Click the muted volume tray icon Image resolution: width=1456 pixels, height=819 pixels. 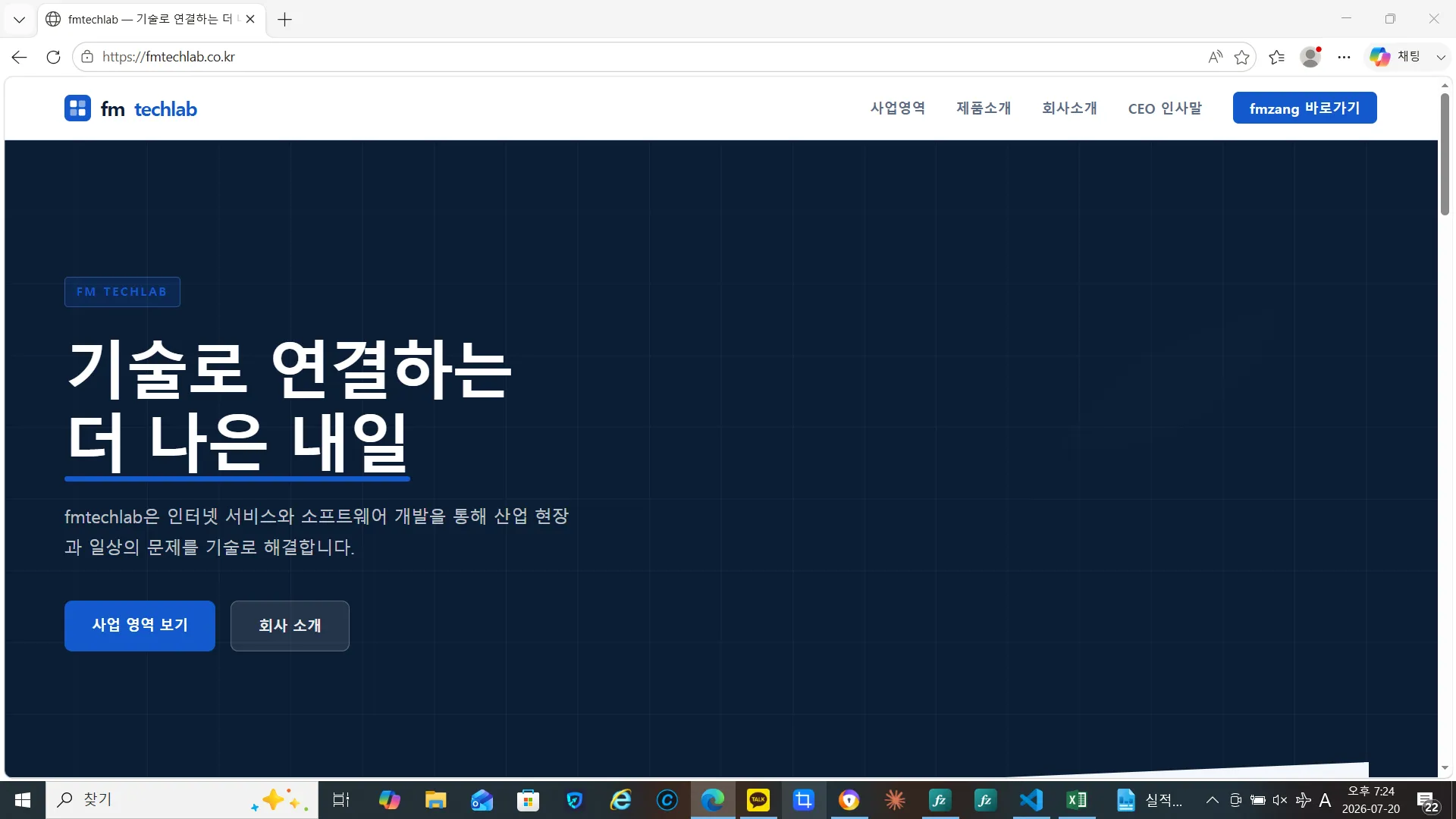(1280, 800)
